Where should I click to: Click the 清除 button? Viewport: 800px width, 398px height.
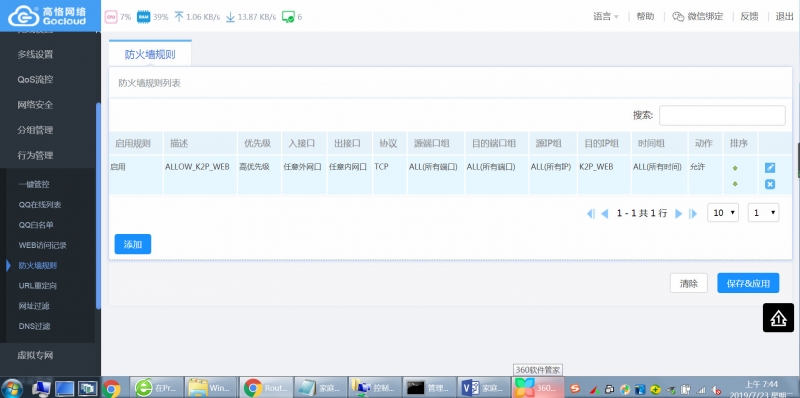pyautogui.click(x=689, y=283)
